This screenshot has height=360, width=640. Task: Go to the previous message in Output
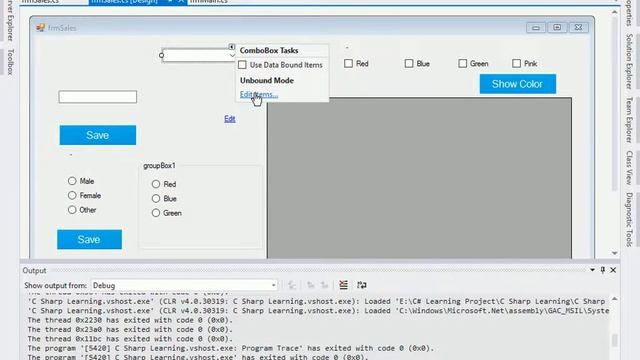point(311,285)
